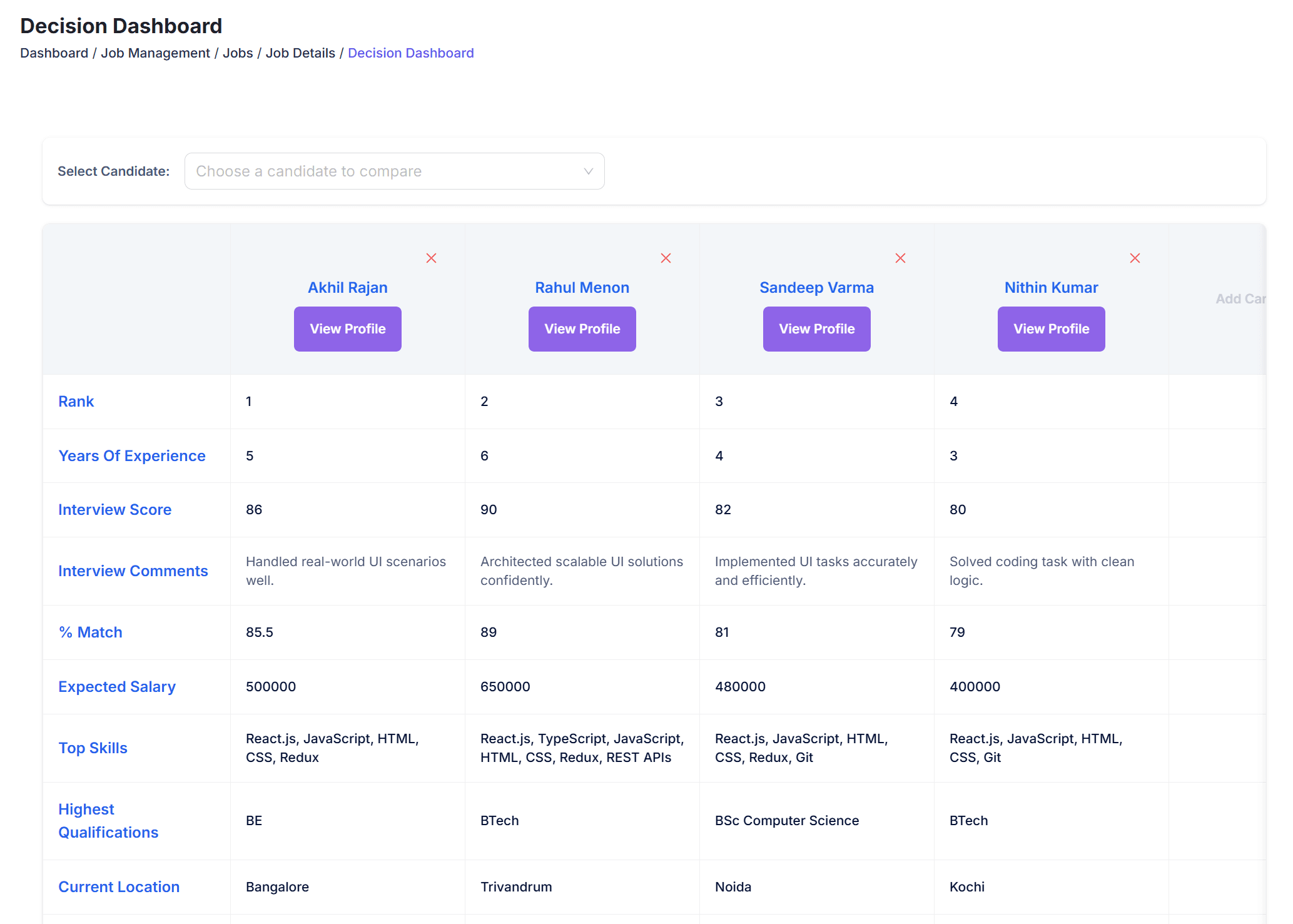1293x924 pixels.
Task: Click red X above Sandeep Varma
Action: [x=900, y=258]
